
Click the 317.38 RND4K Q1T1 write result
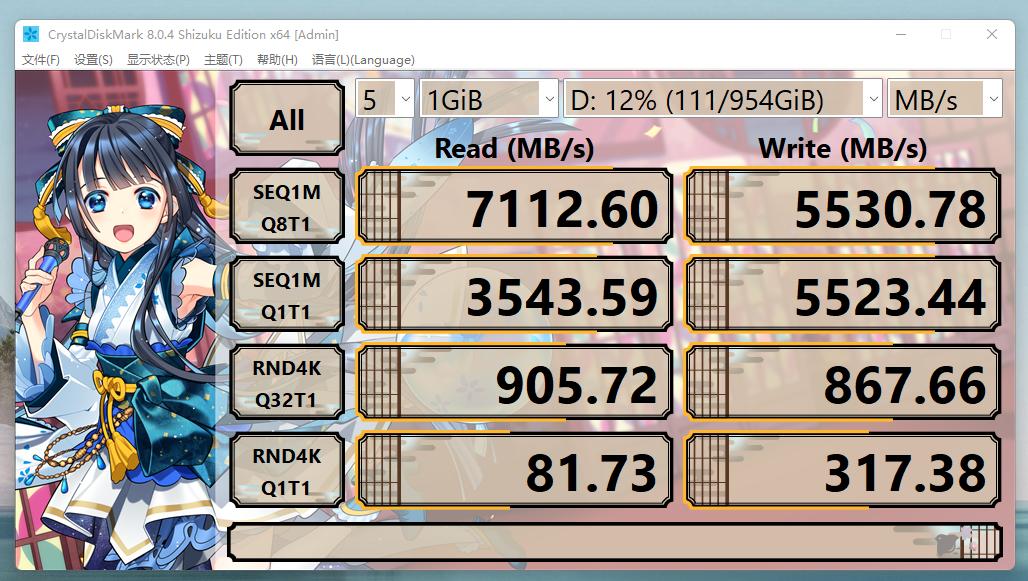[x=842, y=471]
